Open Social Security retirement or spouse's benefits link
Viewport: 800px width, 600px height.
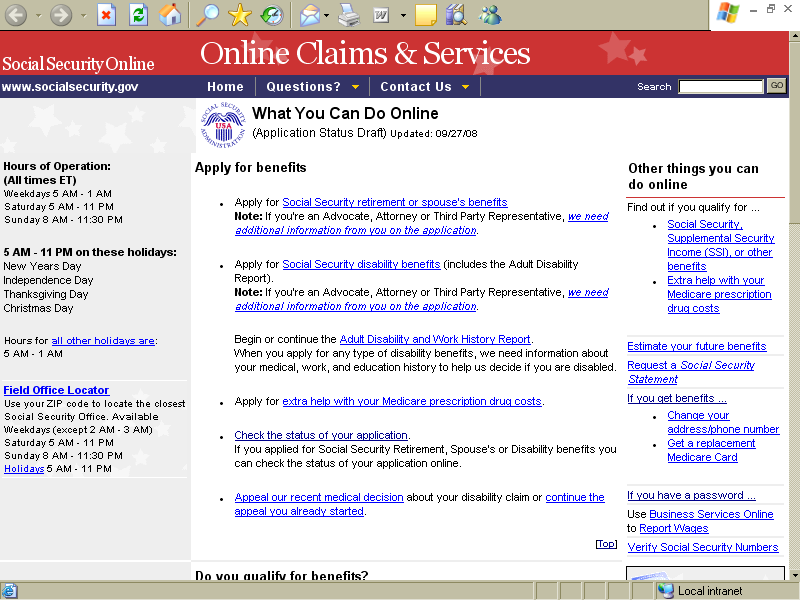[394, 202]
